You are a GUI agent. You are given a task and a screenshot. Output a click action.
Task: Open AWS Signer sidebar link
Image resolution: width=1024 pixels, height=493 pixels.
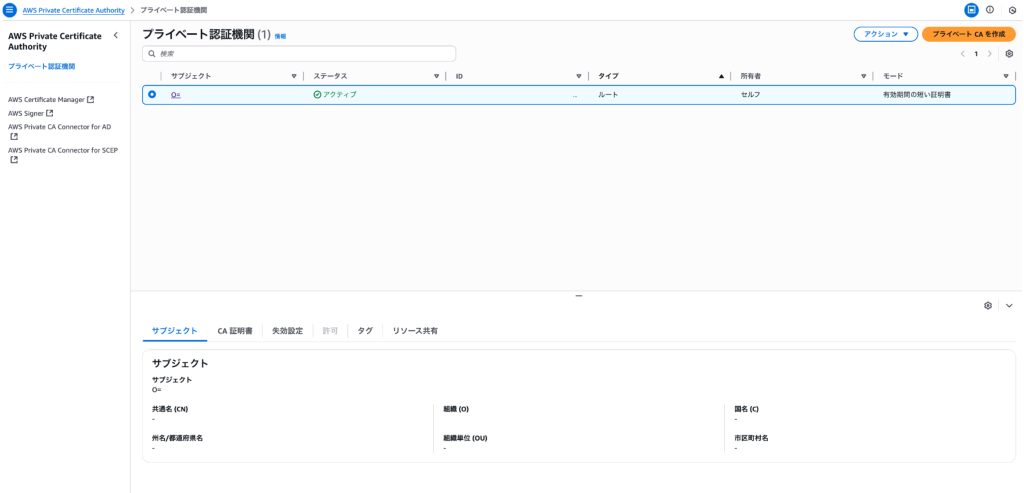click(26, 113)
